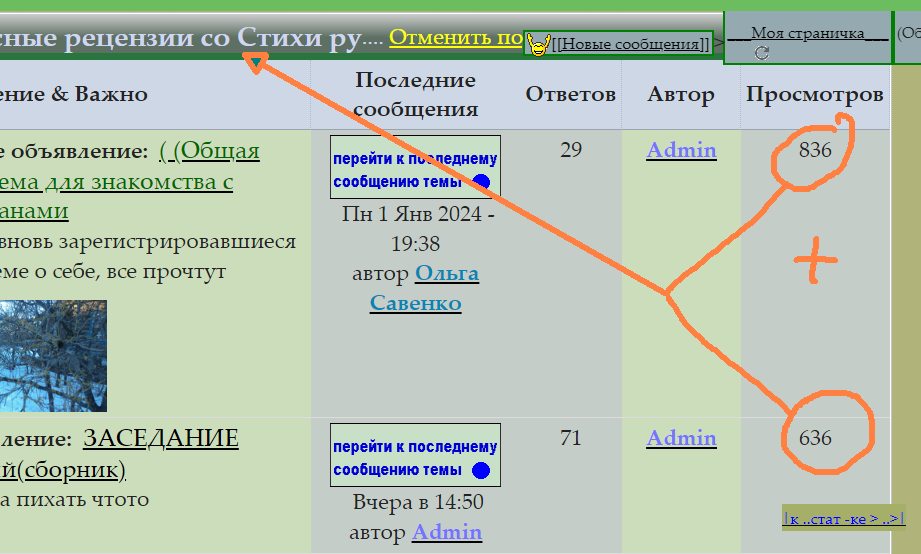Click the Ответов column header
Image resolution: width=921 pixels, height=554 pixels.
(570, 95)
